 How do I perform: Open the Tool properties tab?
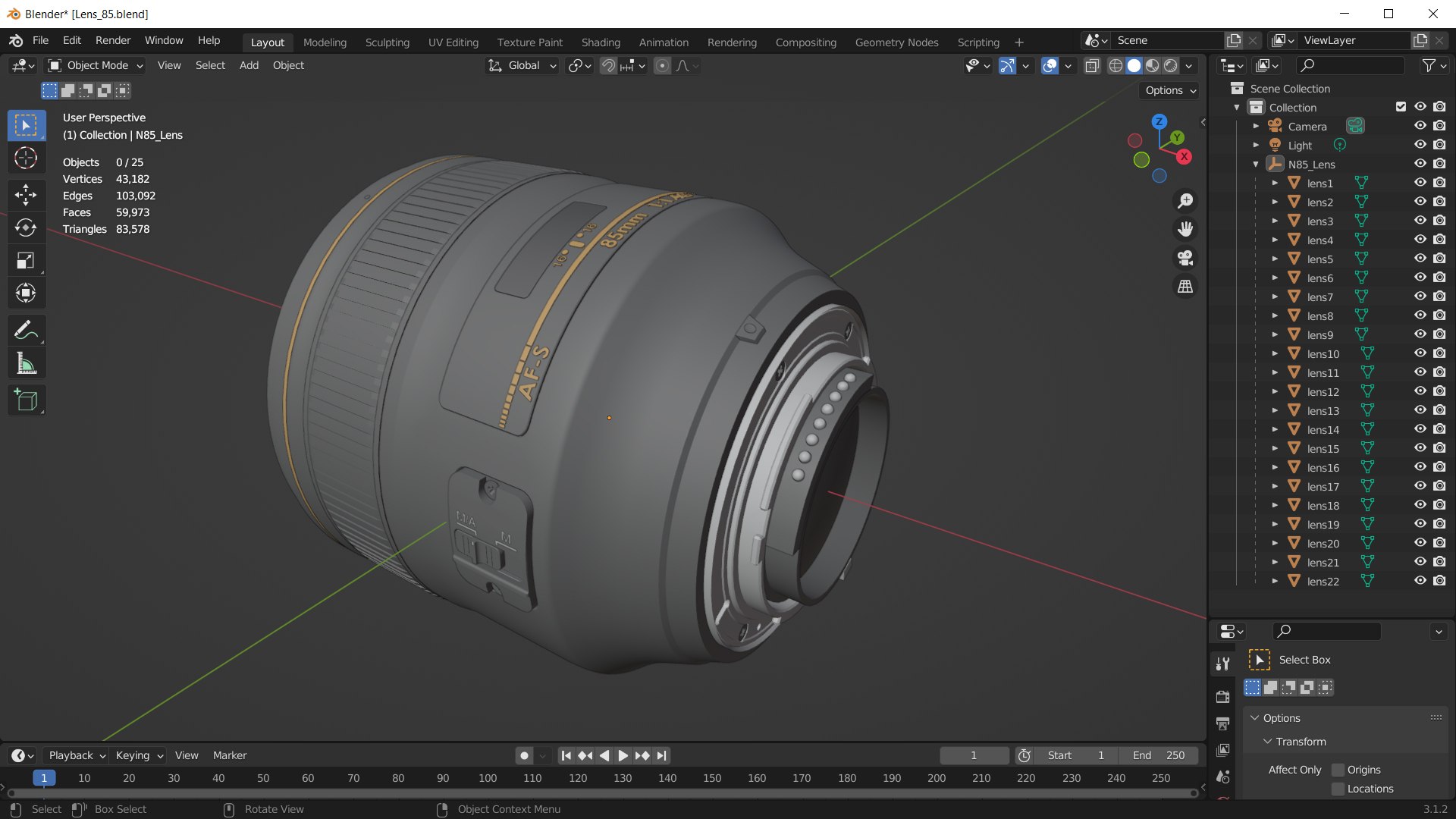pos(1222,664)
